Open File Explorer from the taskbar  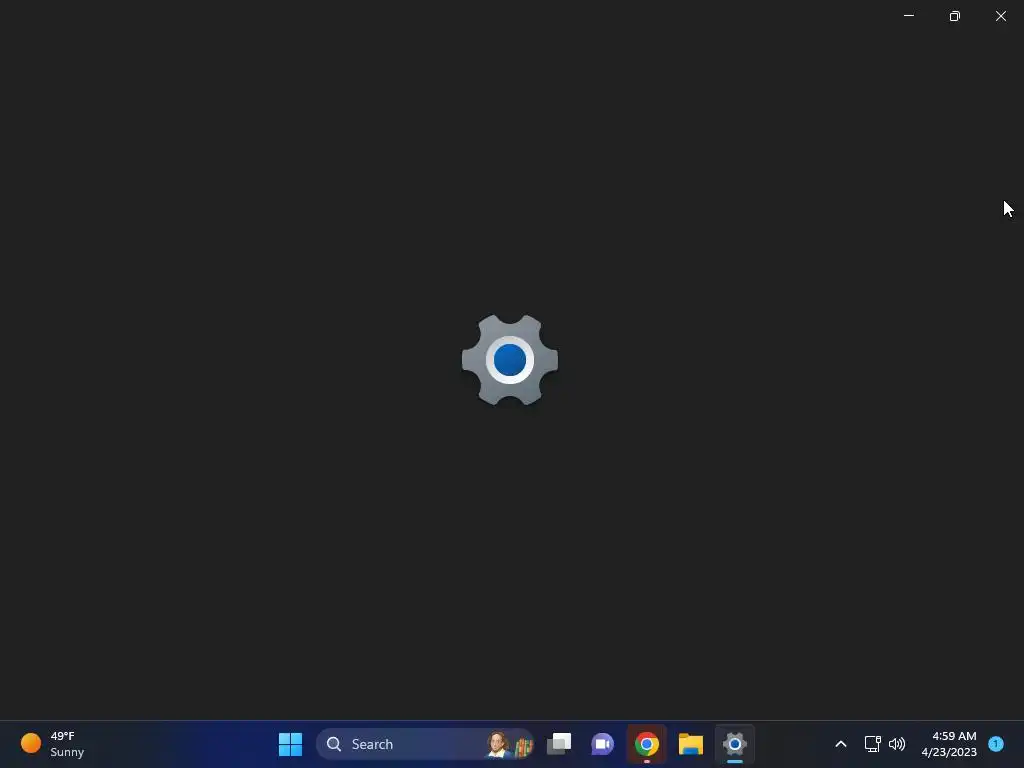point(690,744)
